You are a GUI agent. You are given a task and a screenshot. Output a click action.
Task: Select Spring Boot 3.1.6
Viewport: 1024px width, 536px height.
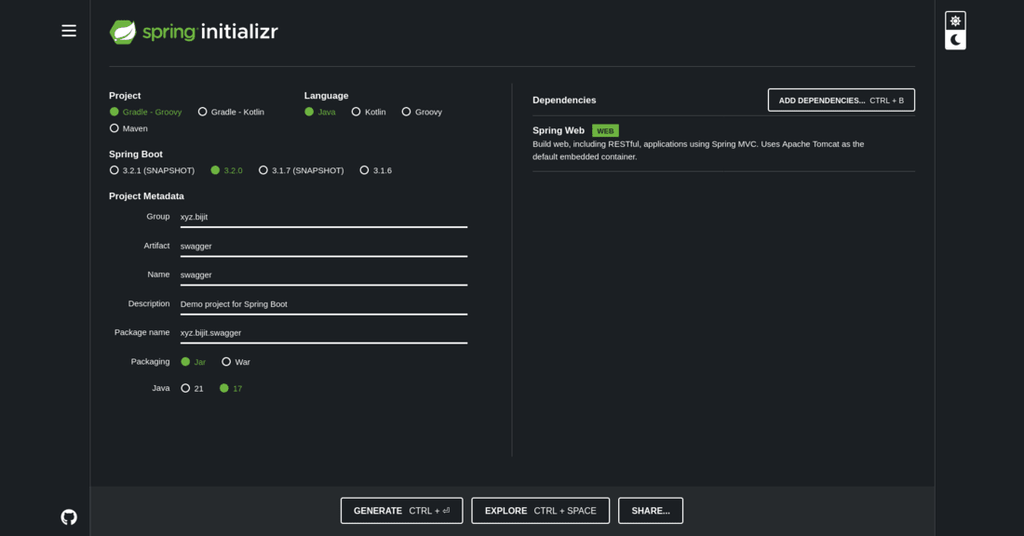pos(376,170)
